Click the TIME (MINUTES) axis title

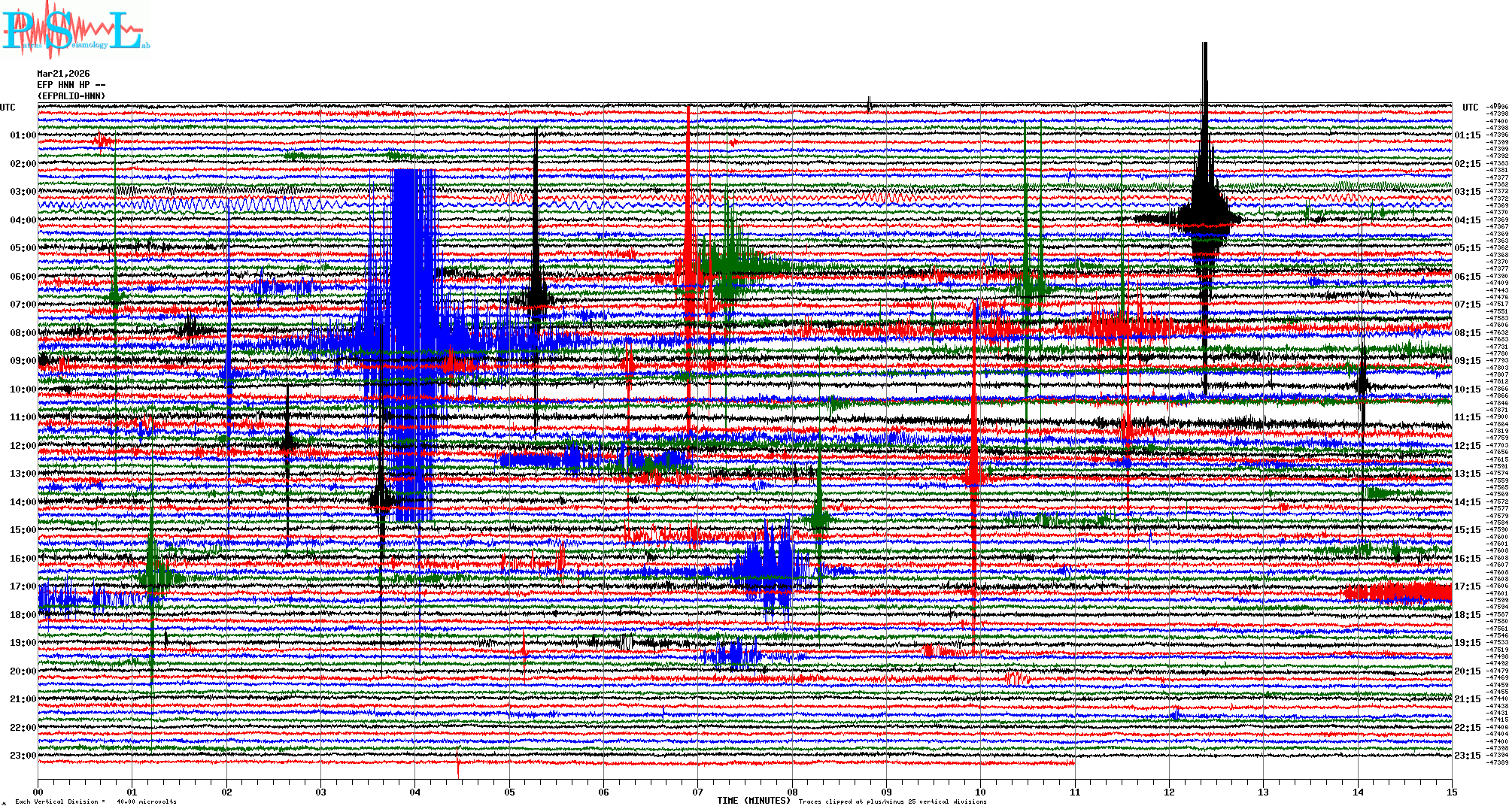754,801
